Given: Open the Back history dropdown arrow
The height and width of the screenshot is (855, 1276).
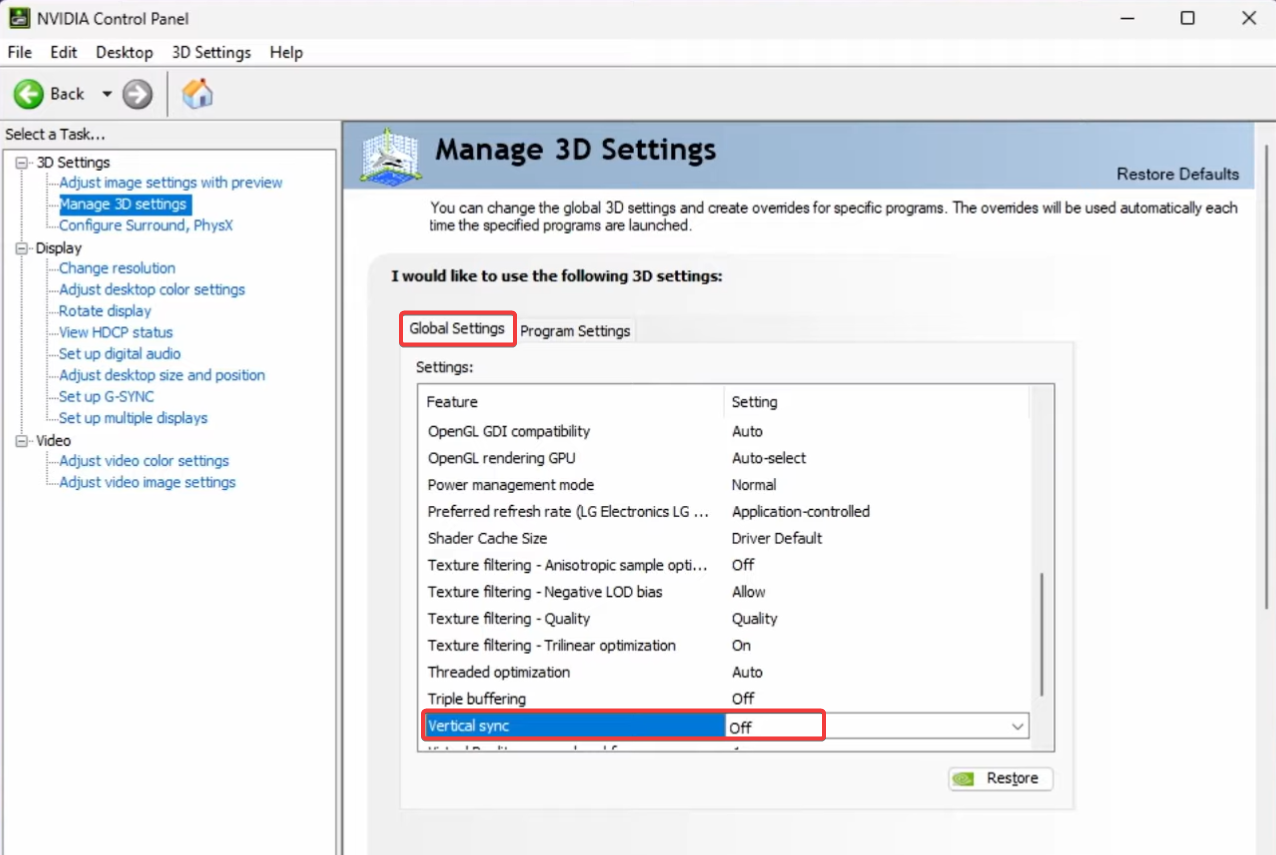Looking at the screenshot, I should point(106,94).
